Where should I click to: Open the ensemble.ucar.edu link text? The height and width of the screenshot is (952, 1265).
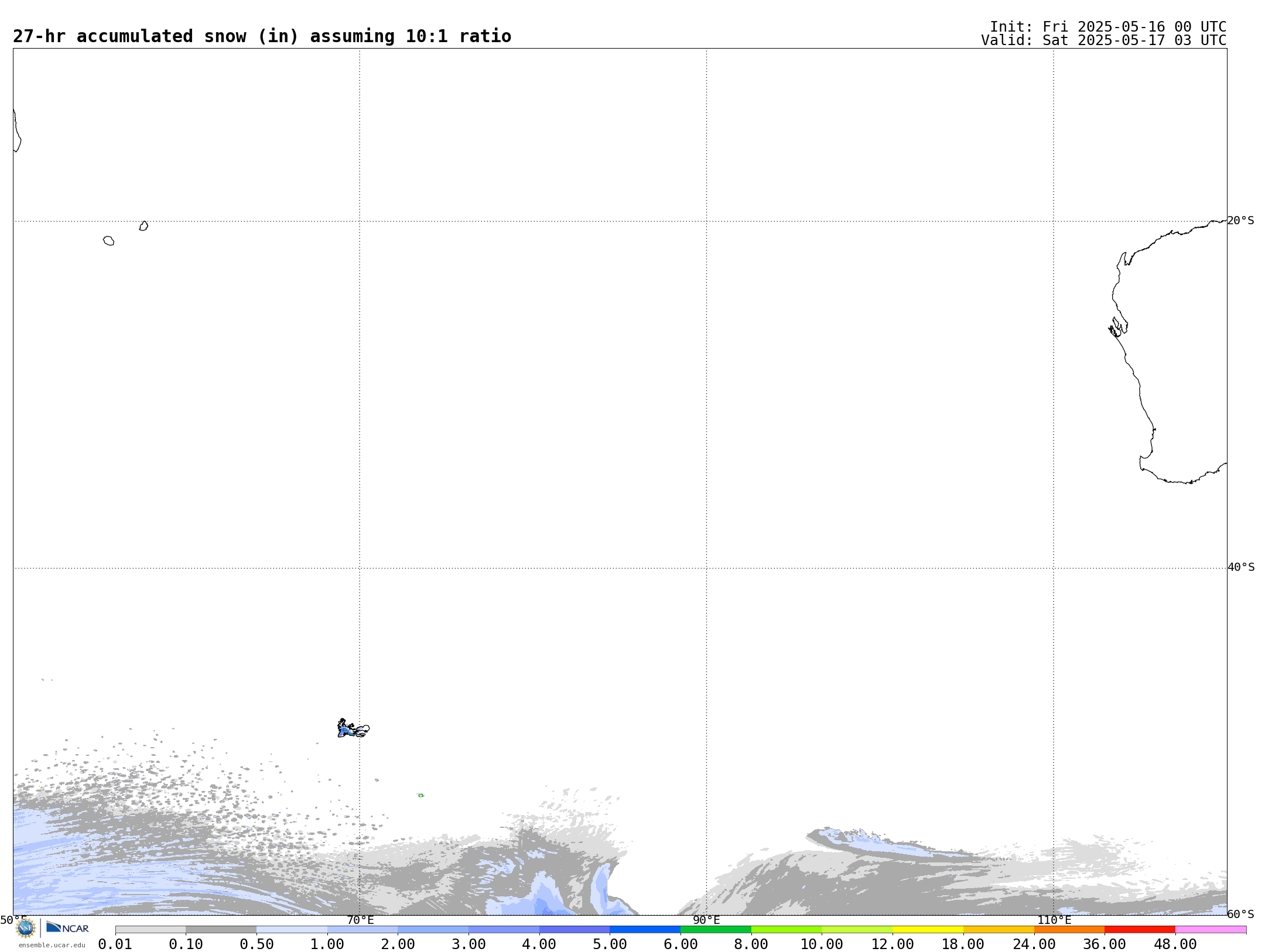[x=52, y=945]
